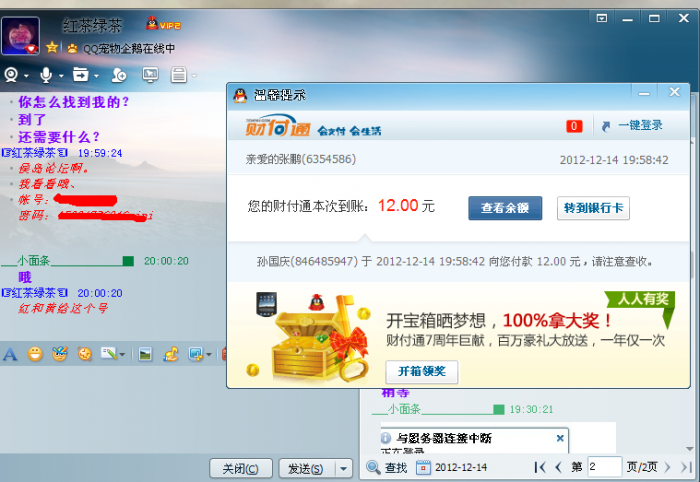Expand the voice call options arrow
The image size is (700, 482).
coord(61,76)
